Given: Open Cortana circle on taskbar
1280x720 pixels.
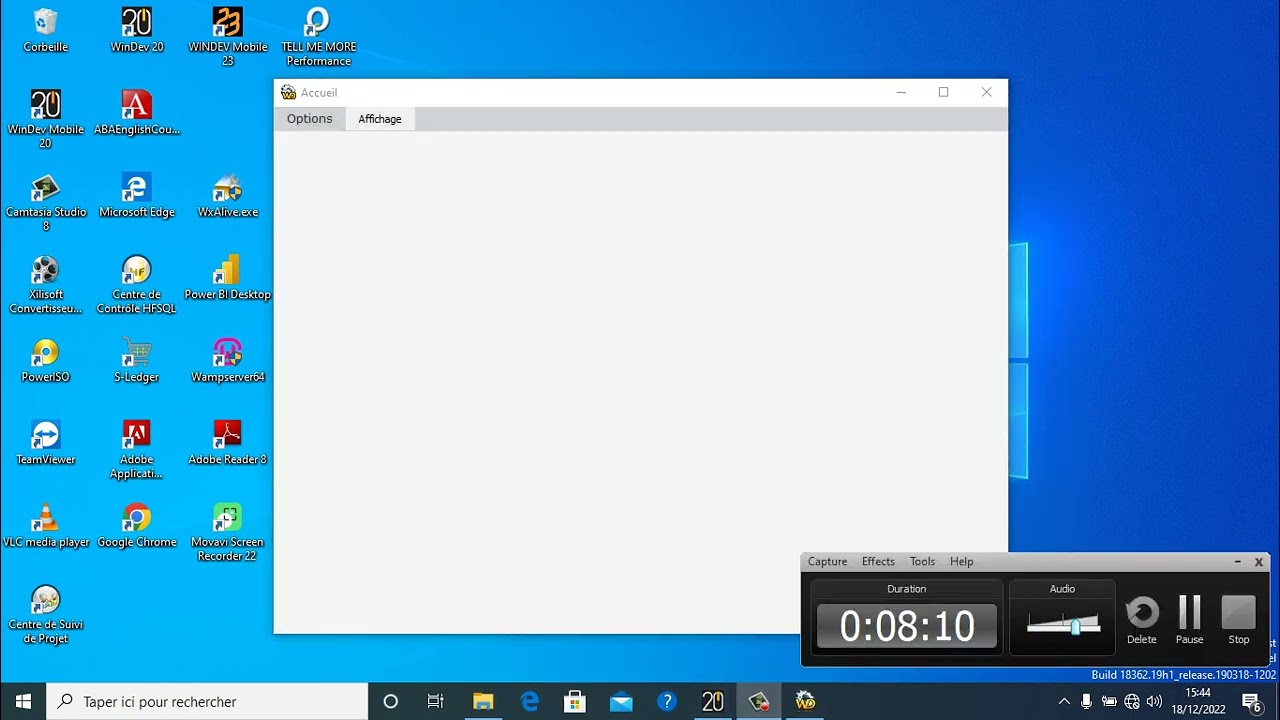Looking at the screenshot, I should 391,702.
